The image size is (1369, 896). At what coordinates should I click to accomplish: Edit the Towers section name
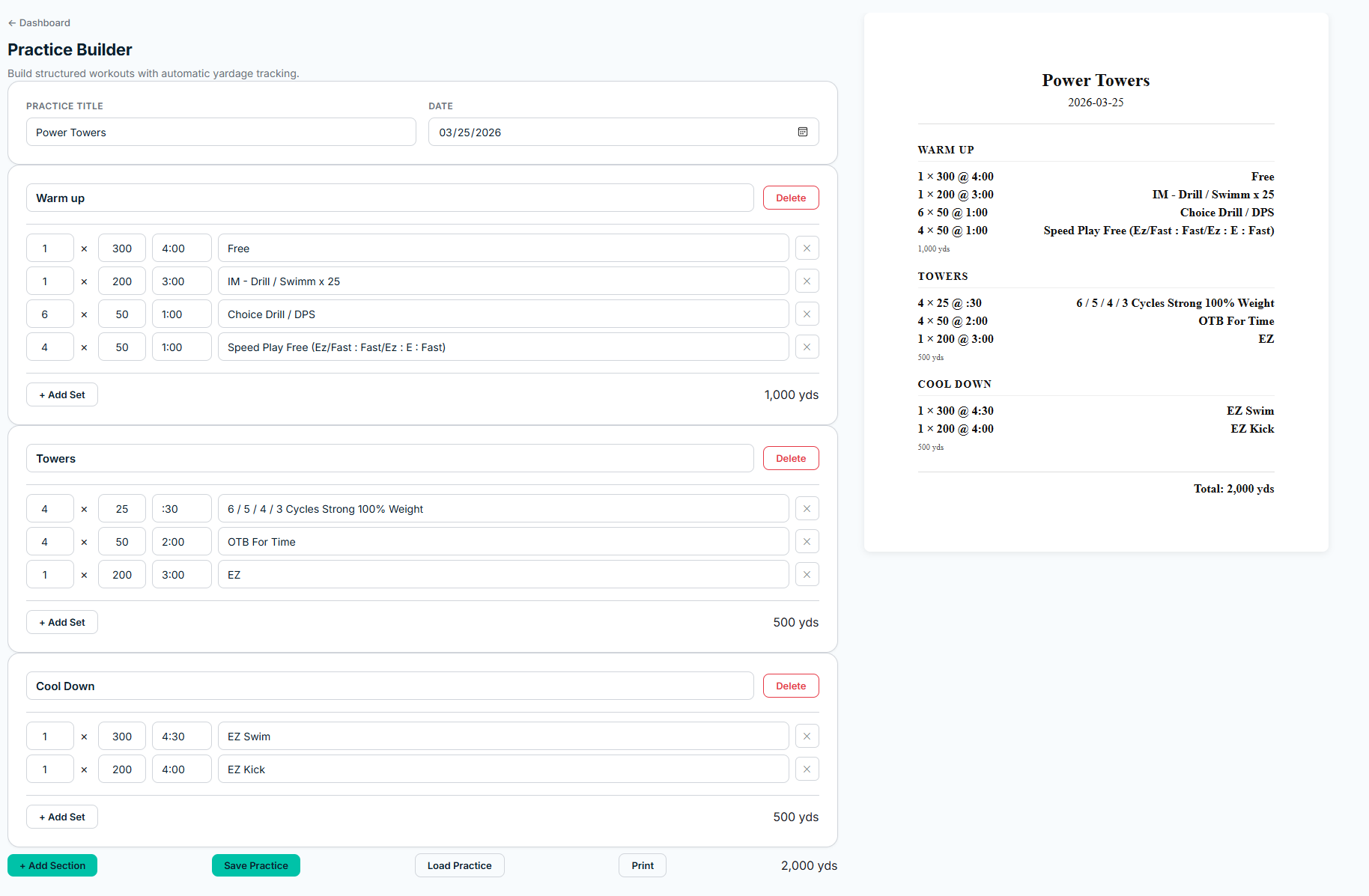(389, 458)
